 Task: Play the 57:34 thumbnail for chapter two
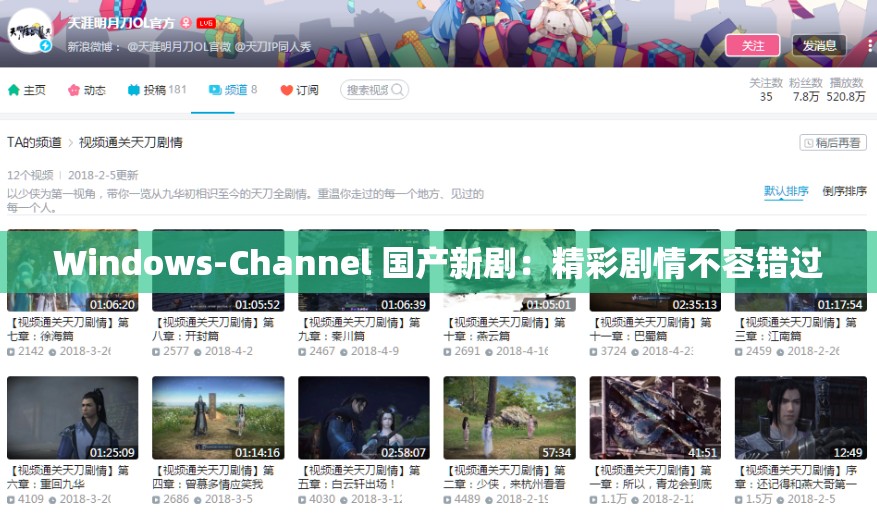(x=510, y=418)
